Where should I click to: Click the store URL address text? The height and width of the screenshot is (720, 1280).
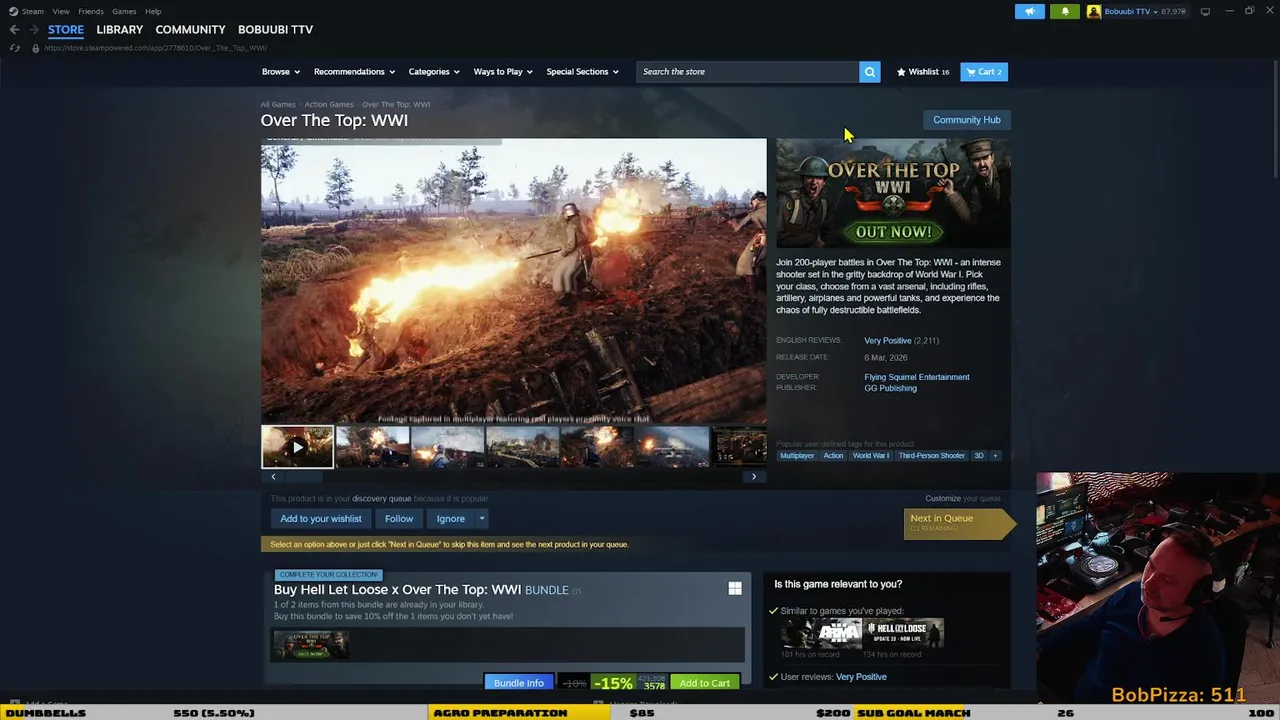pyautogui.click(x=156, y=48)
